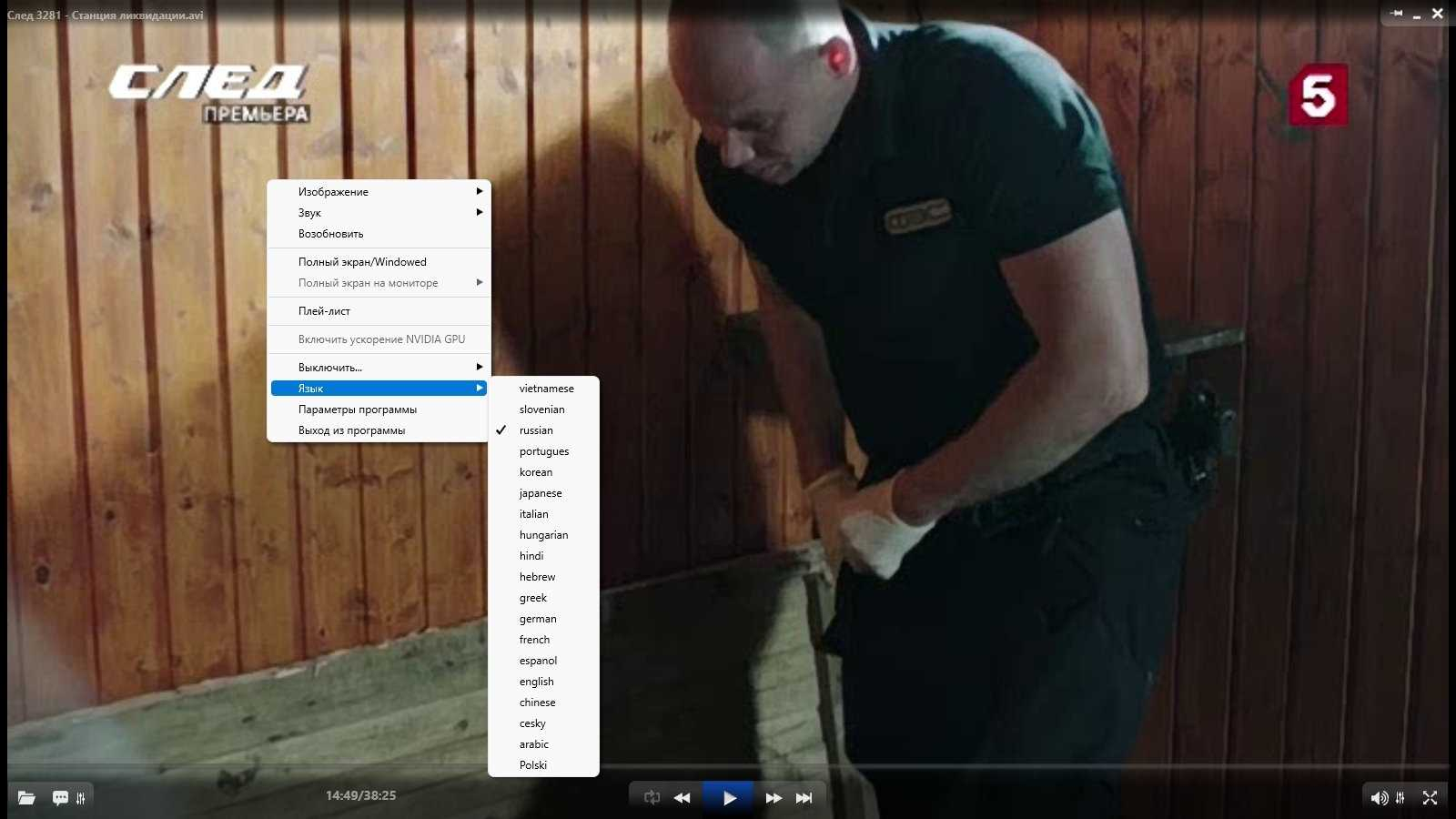The width and height of the screenshot is (1456, 819).
Task: Skip to the next file in the playlist
Action: coord(804,798)
